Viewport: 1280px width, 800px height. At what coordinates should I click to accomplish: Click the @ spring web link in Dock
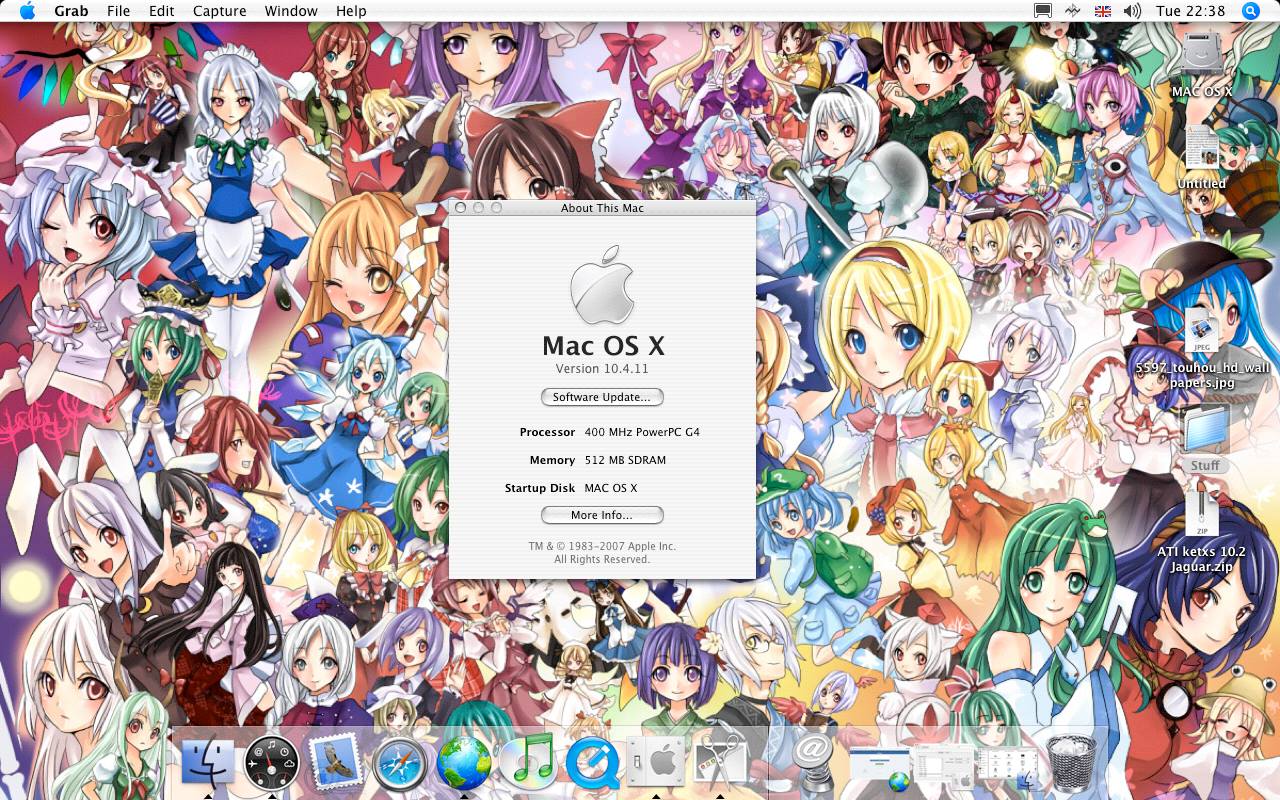click(814, 764)
